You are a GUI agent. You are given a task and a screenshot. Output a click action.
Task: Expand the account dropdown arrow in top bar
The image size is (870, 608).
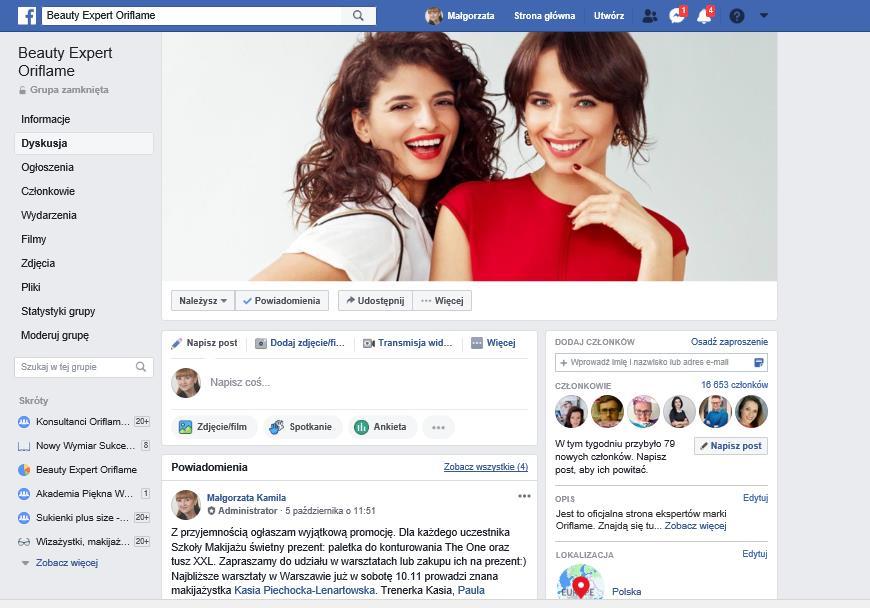(763, 16)
